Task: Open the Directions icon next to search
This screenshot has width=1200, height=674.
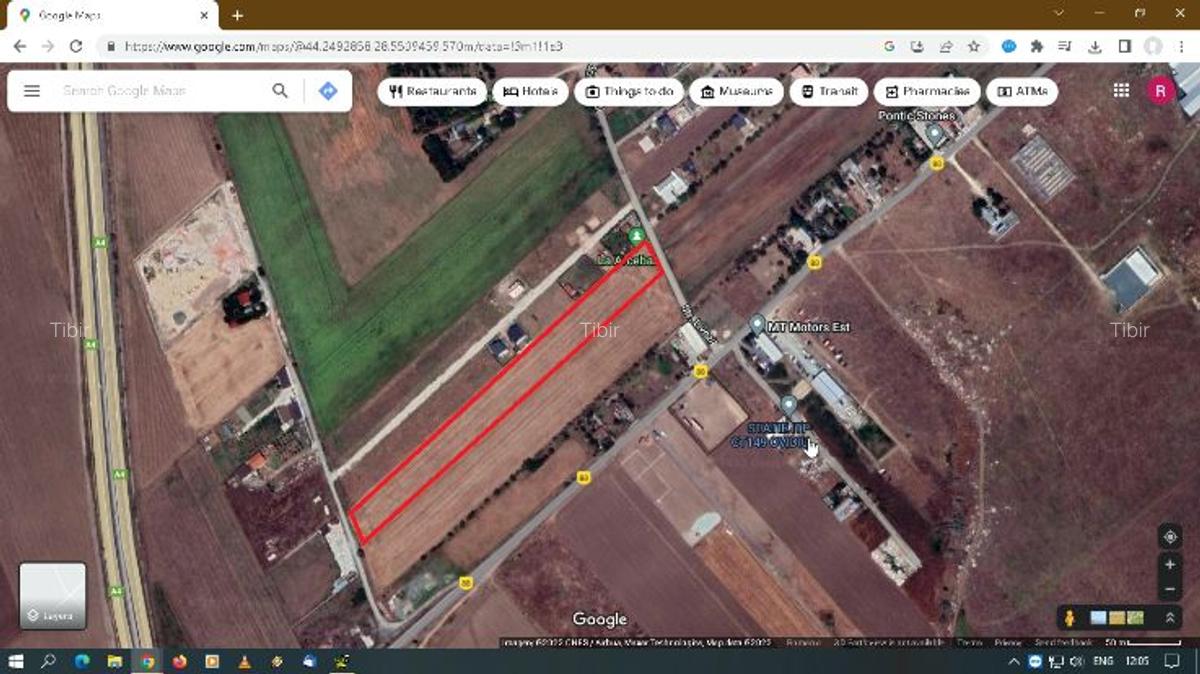Action: tap(329, 90)
